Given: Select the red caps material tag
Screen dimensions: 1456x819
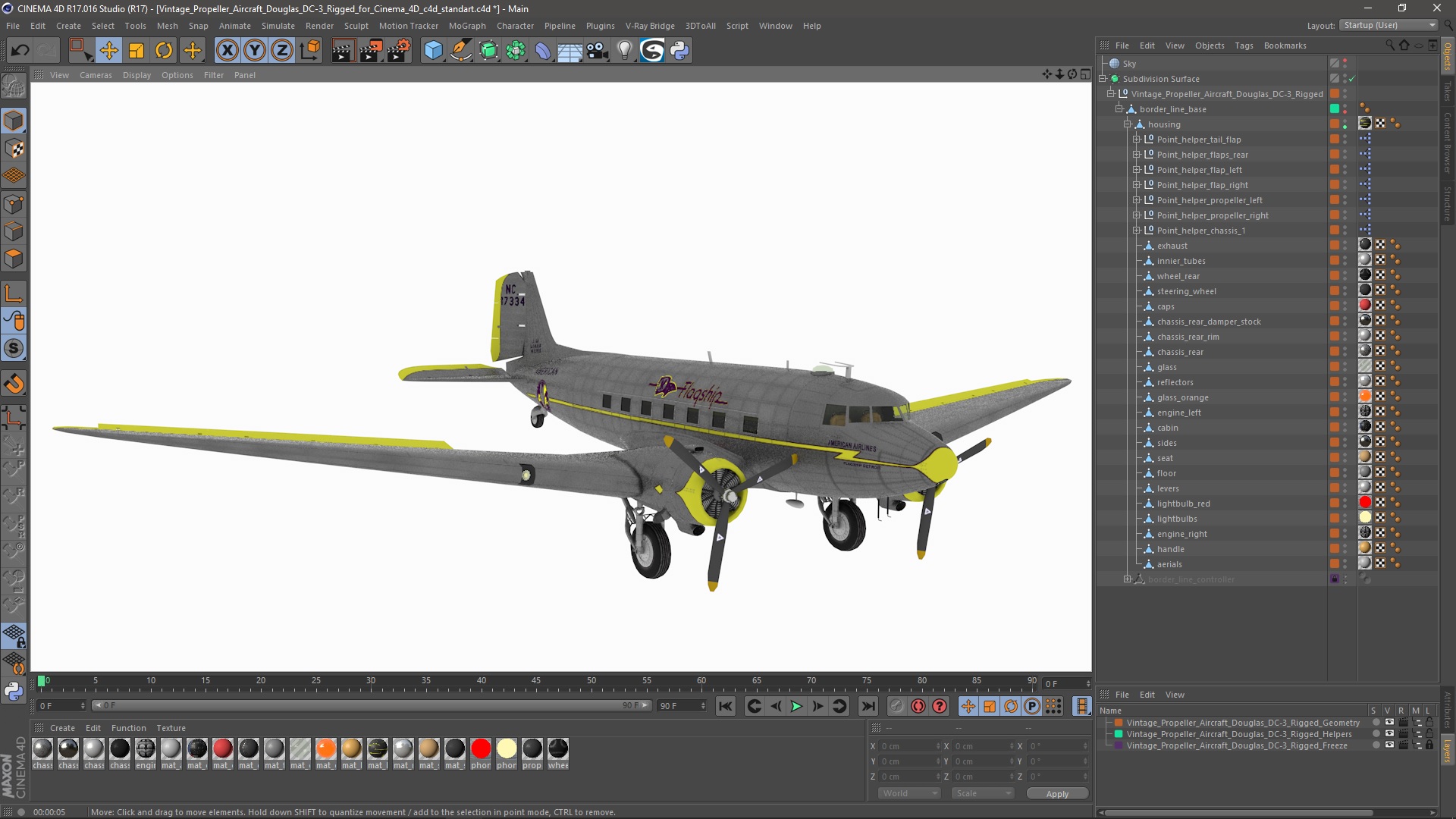Looking at the screenshot, I should [x=1365, y=306].
